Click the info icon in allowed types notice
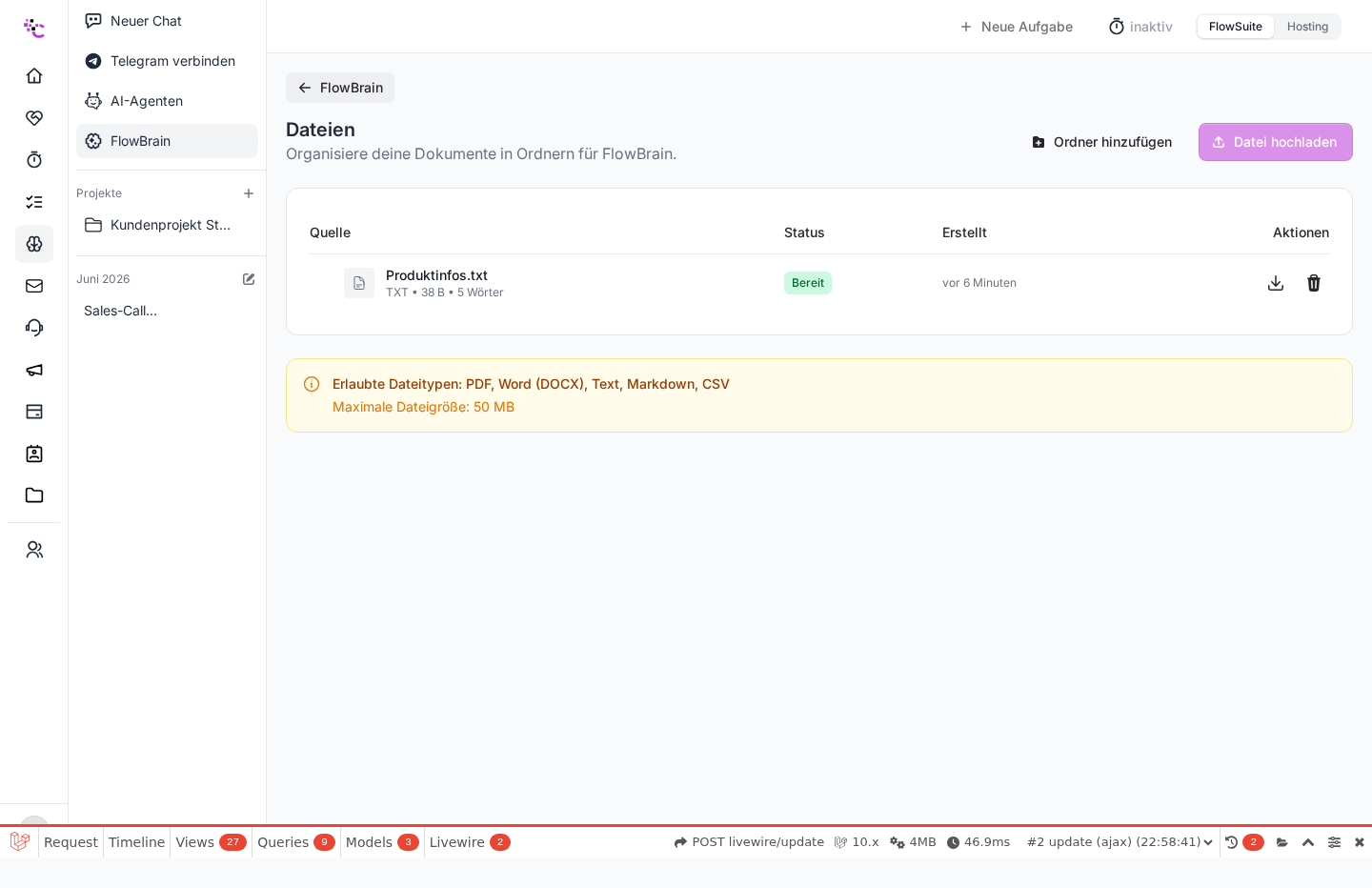This screenshot has height=888, width=1372. click(312, 384)
